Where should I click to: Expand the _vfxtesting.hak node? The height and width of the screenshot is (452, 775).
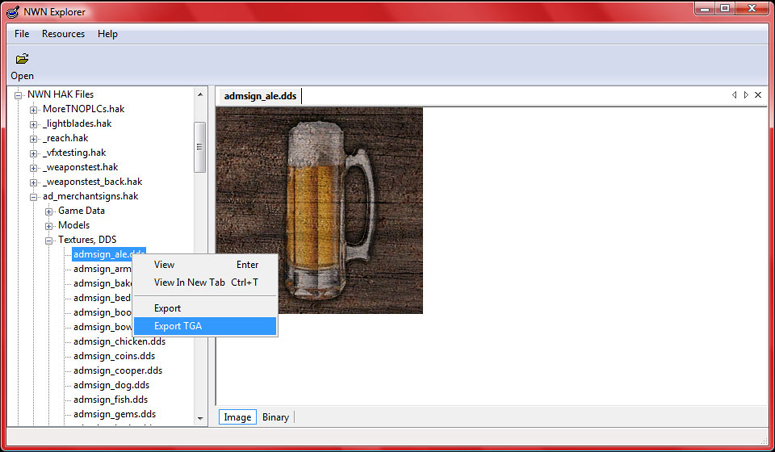[34, 153]
